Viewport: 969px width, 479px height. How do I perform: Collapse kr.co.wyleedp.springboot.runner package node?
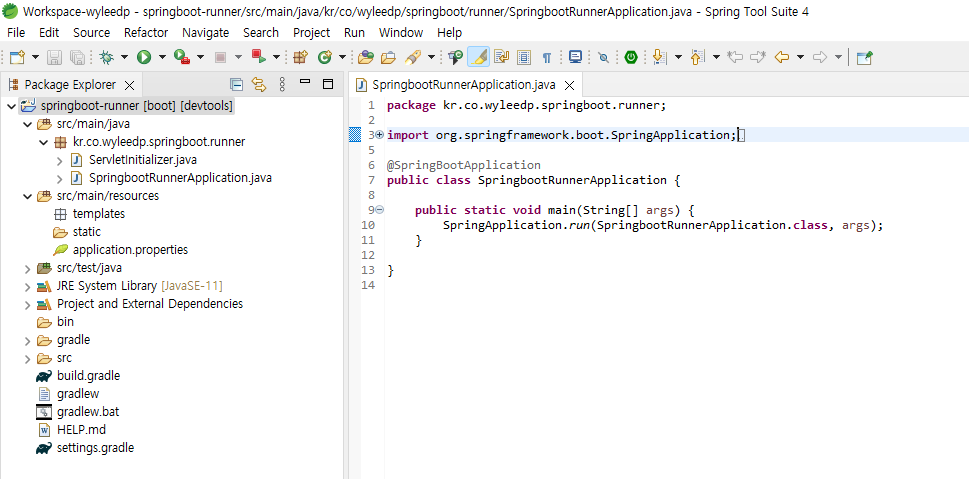43,142
